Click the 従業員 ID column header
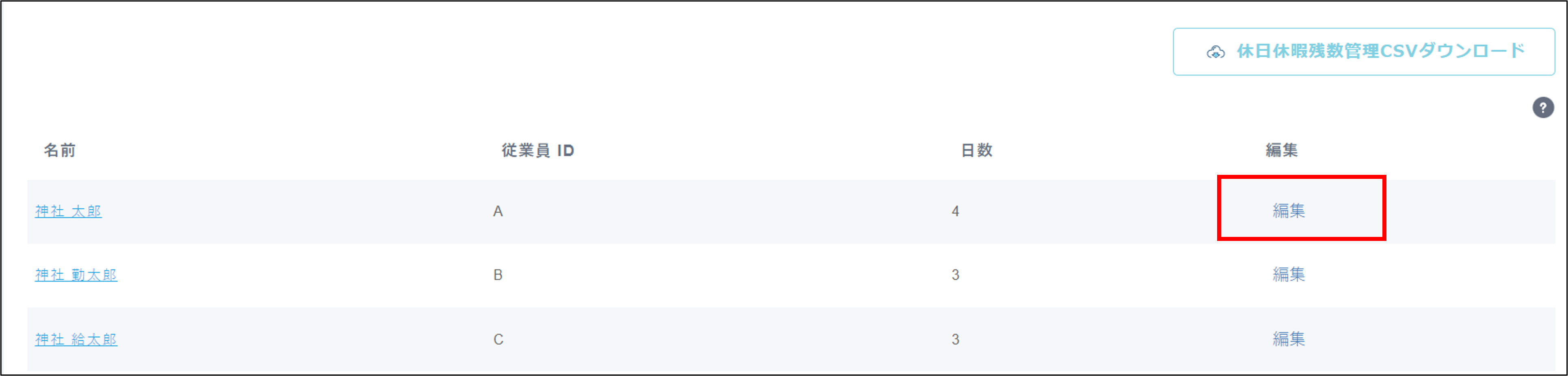 537,150
